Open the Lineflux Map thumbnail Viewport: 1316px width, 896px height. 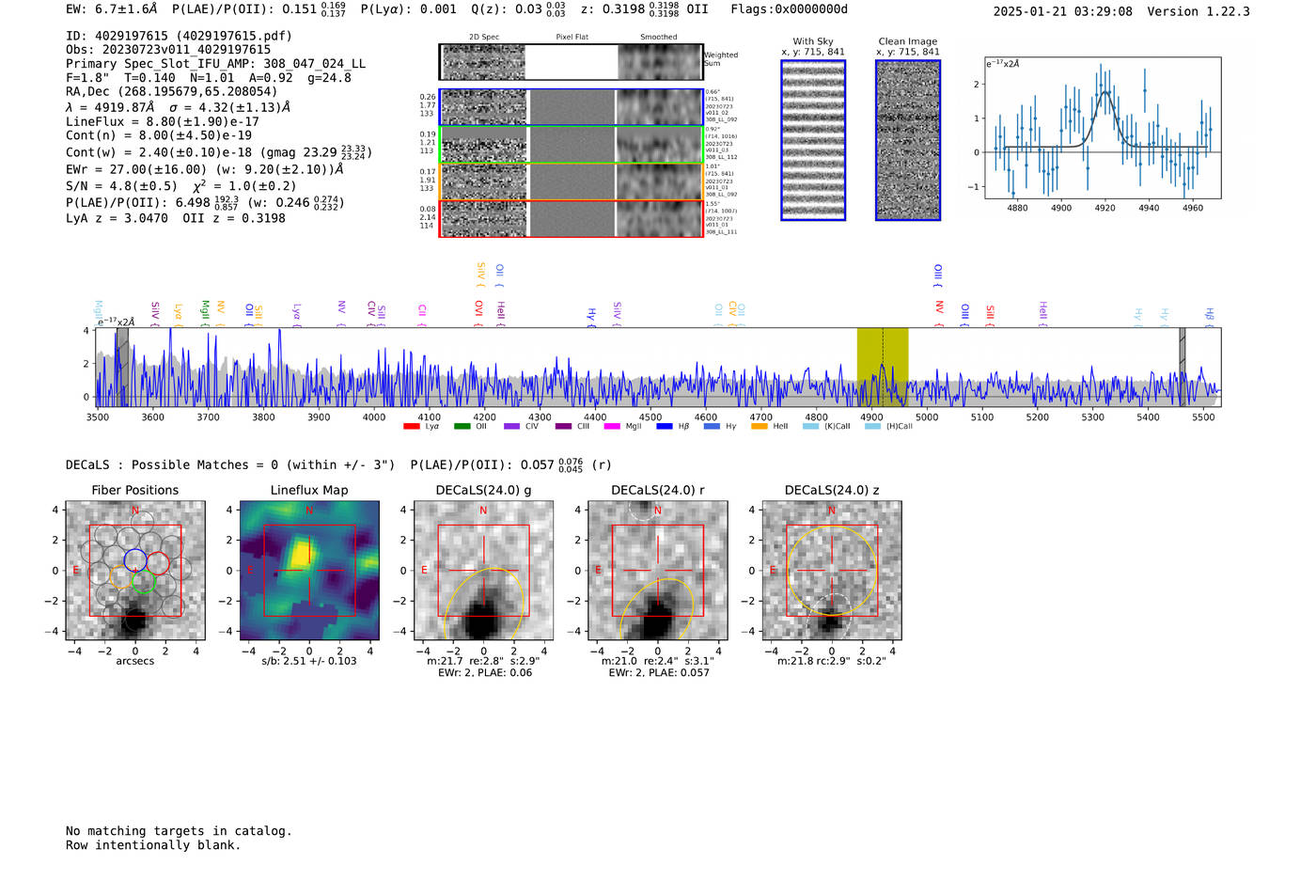(x=309, y=571)
